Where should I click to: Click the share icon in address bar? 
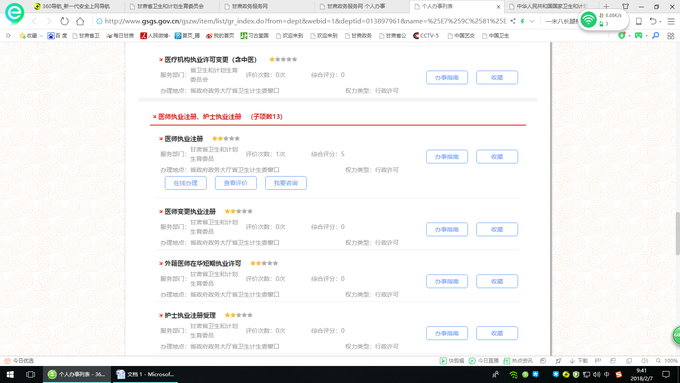[x=513, y=21]
